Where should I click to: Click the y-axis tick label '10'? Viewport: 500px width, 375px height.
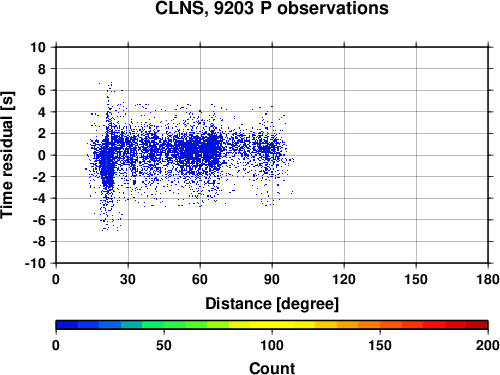click(x=38, y=47)
